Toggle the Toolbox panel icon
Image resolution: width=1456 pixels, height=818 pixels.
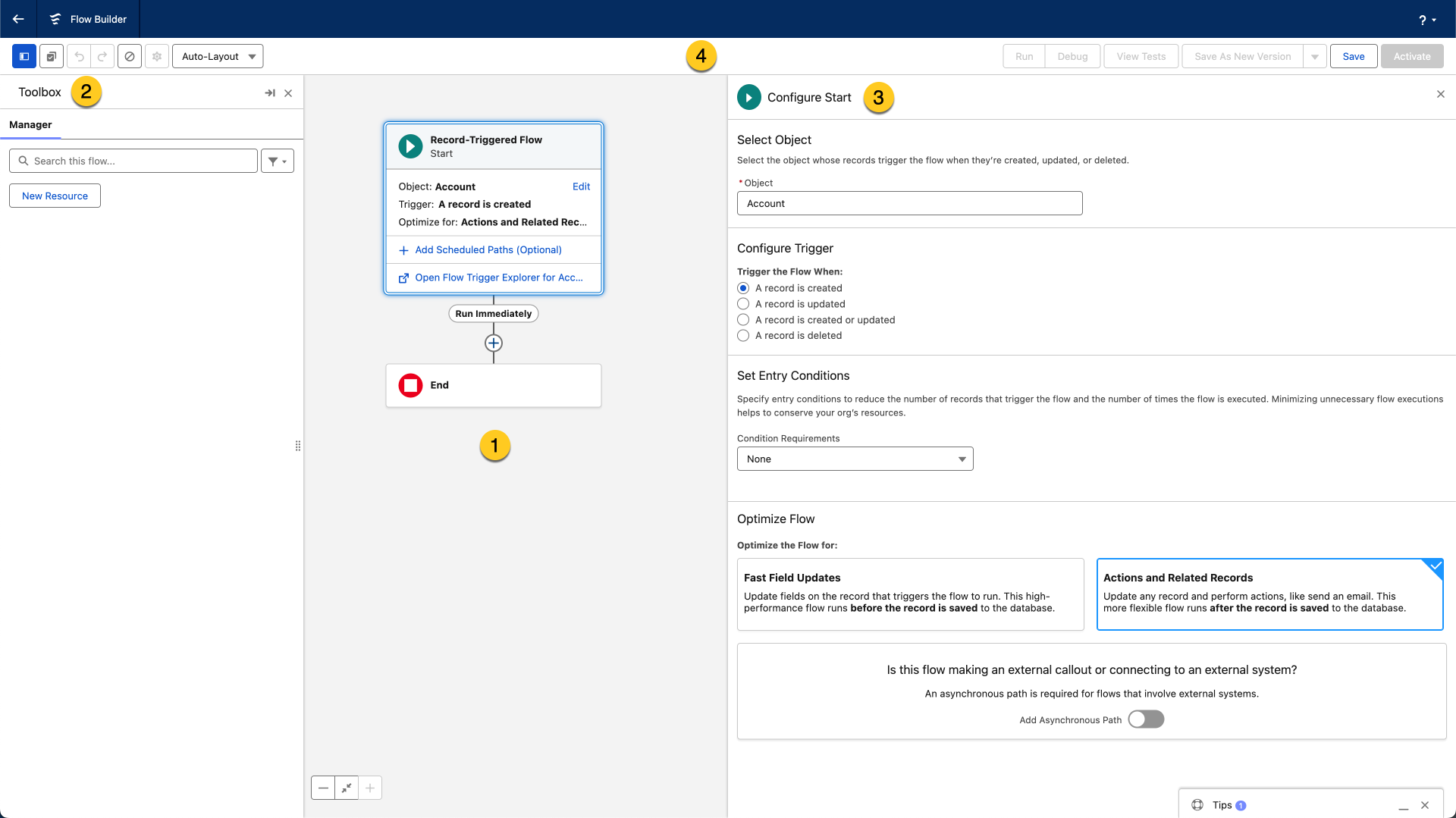(x=24, y=56)
